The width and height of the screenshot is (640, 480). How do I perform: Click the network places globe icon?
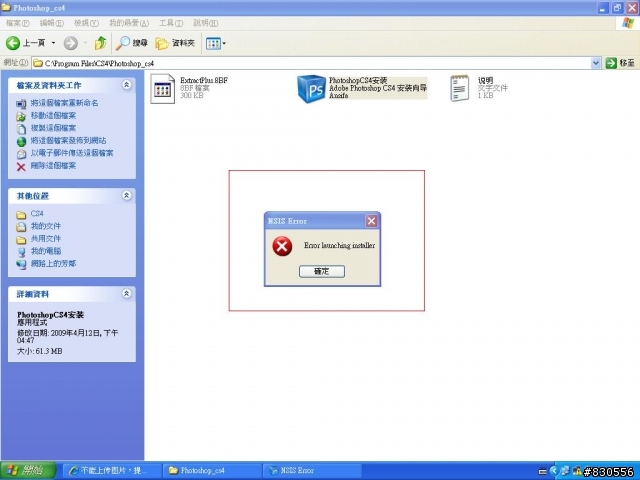click(x=21, y=264)
